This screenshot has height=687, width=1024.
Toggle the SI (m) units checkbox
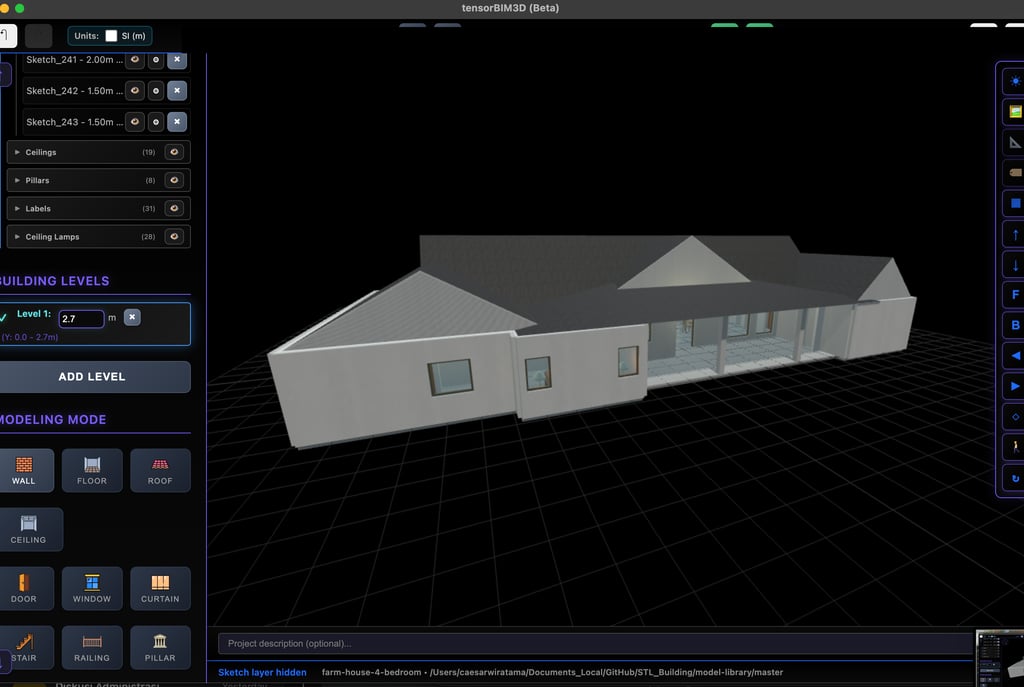tap(111, 36)
